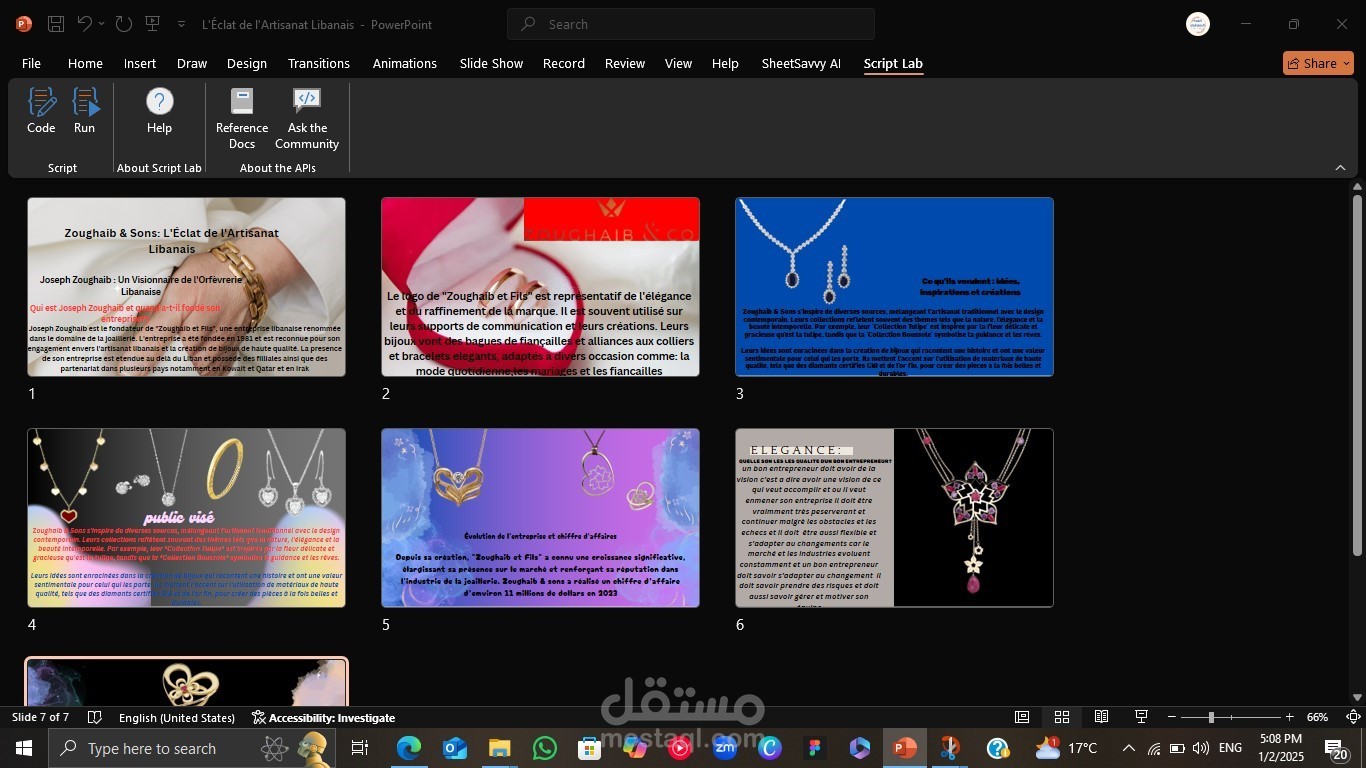The height and width of the screenshot is (768, 1366).
Task: Select slide 1 thumbnail about Zoughaib & Sons
Action: tap(186, 287)
